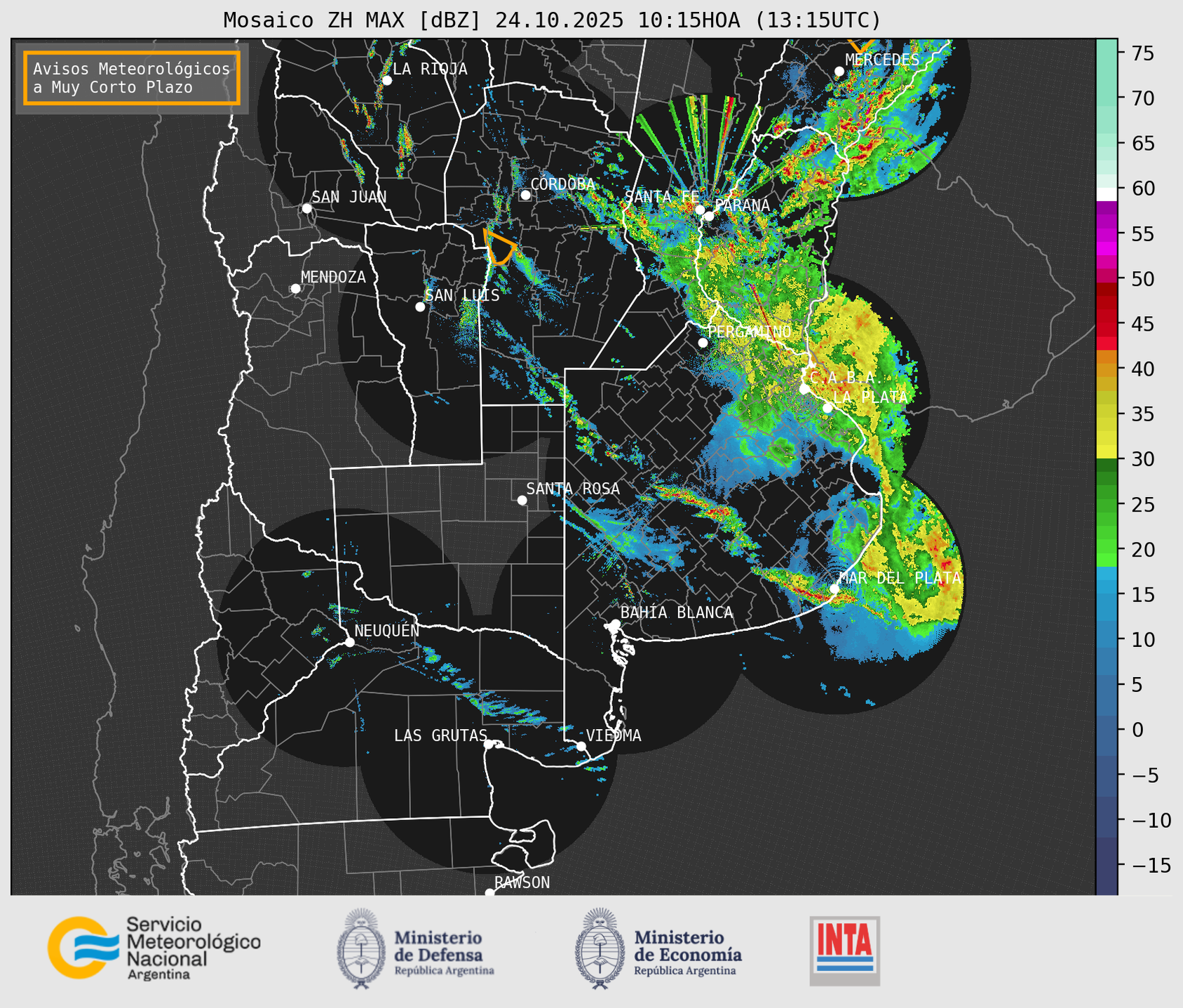Image resolution: width=1183 pixels, height=1008 pixels.
Task: Click the SANTA ROSA label text
Action: coord(573,489)
